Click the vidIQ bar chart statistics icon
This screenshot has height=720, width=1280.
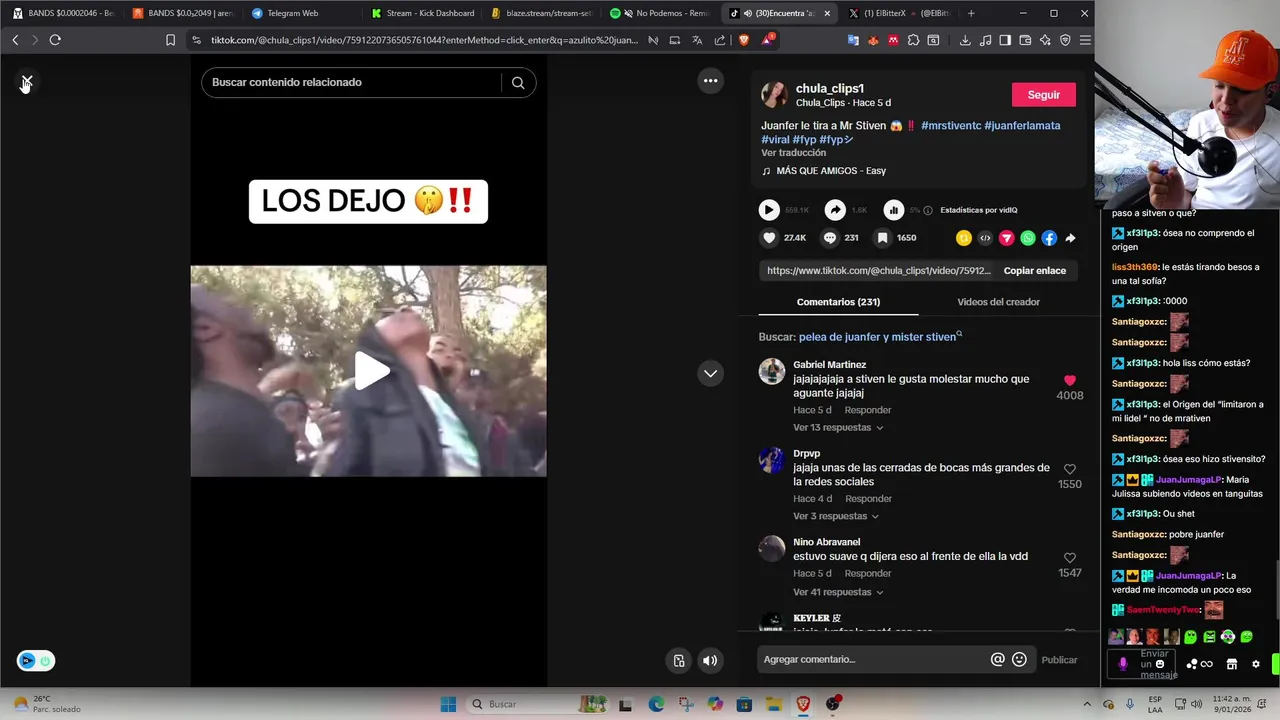tap(894, 210)
